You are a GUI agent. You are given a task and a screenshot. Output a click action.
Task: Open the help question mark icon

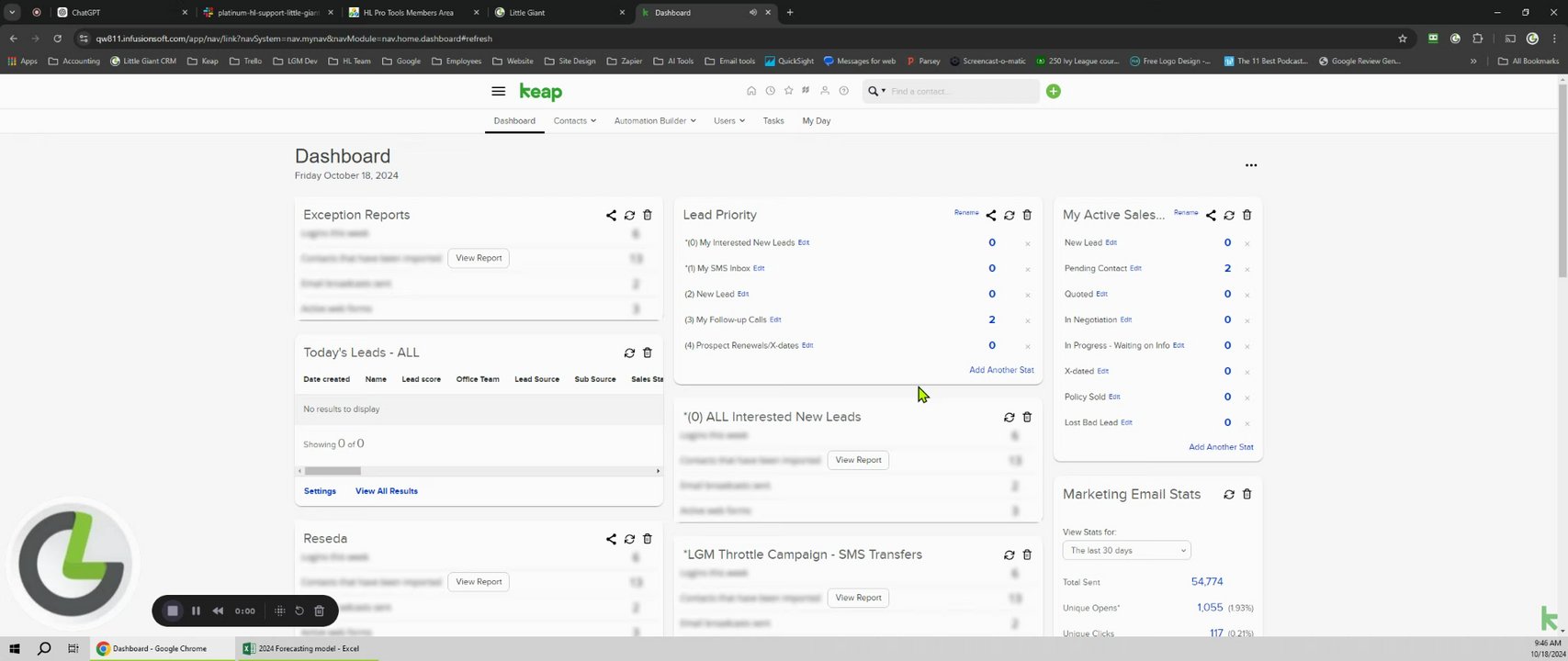point(843,91)
